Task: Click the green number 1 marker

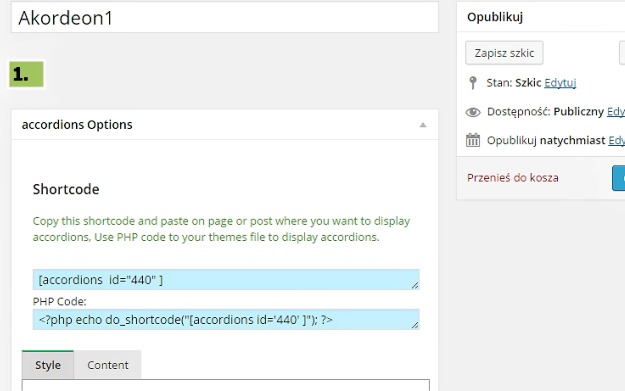Action: [x=26, y=74]
